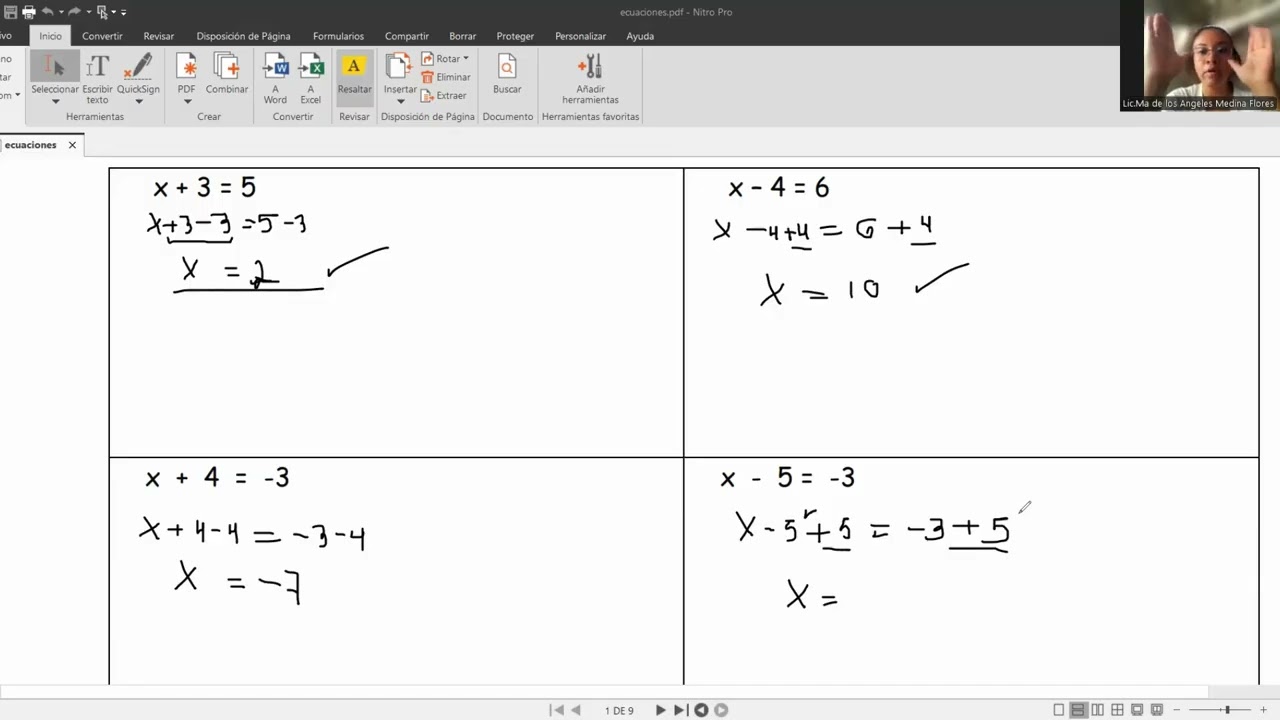Click the select tool icon in quick access bar
1280x720 pixels.
[x=103, y=12]
